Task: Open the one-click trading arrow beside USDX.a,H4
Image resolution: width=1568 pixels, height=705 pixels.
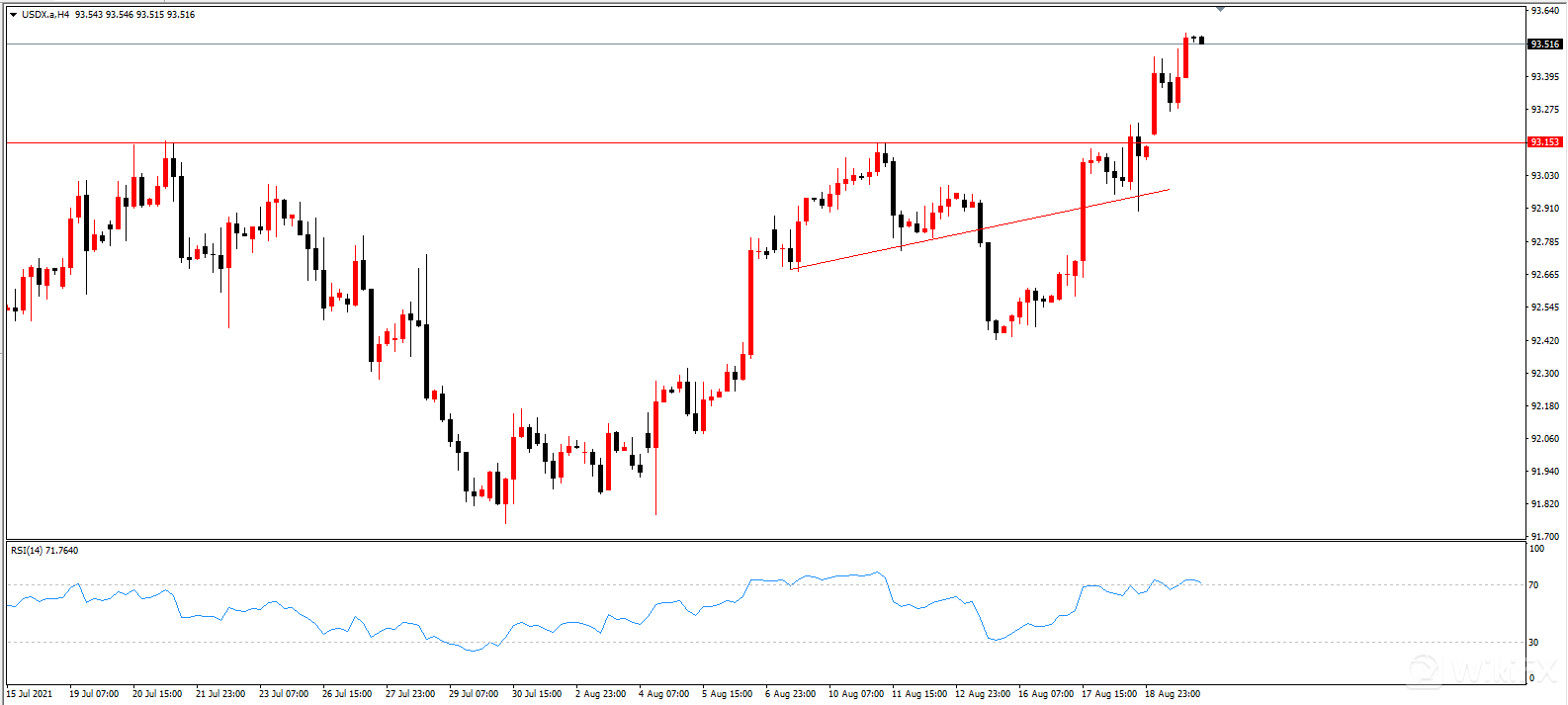Action: [x=13, y=15]
